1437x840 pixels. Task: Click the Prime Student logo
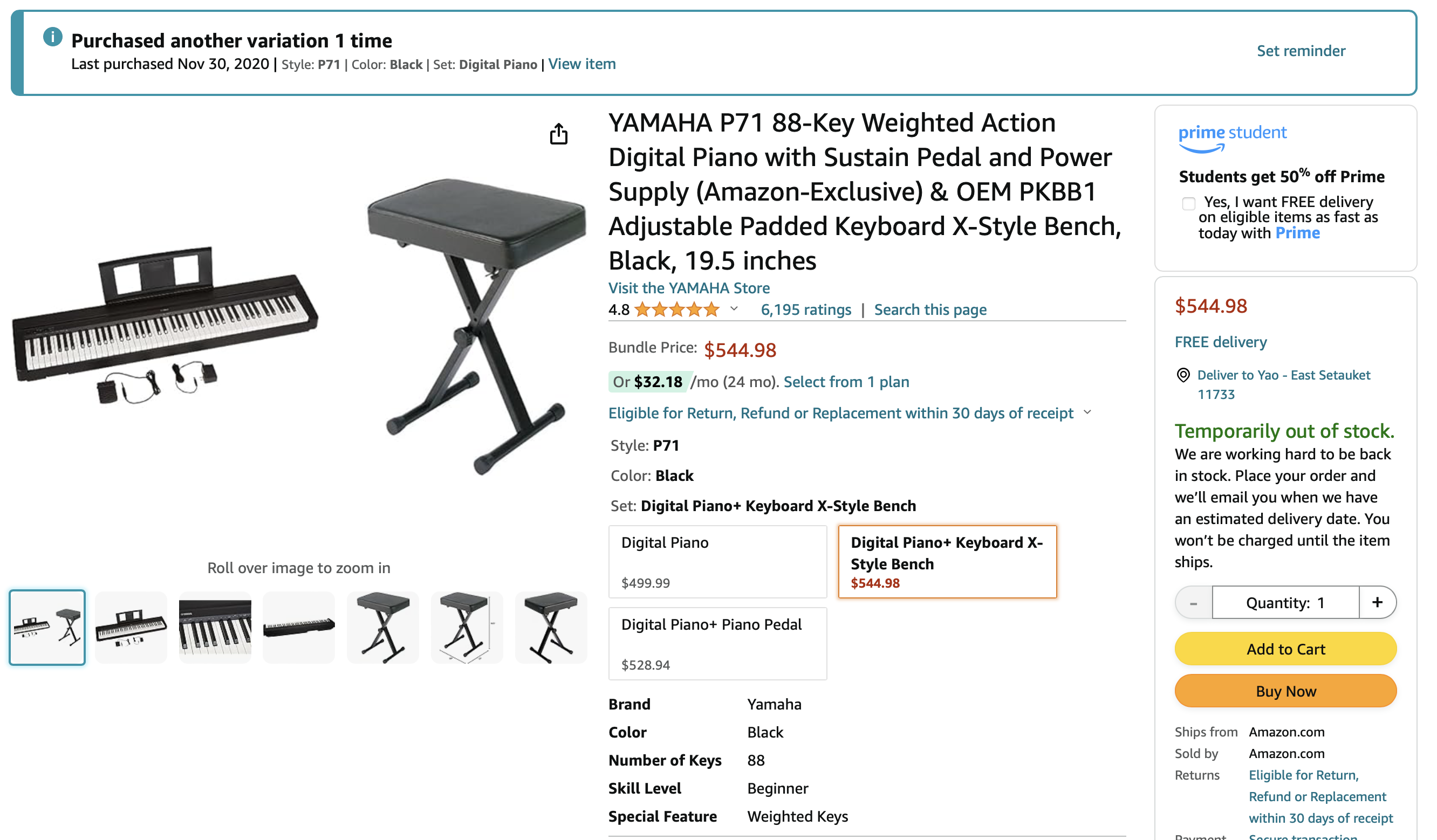(1231, 138)
